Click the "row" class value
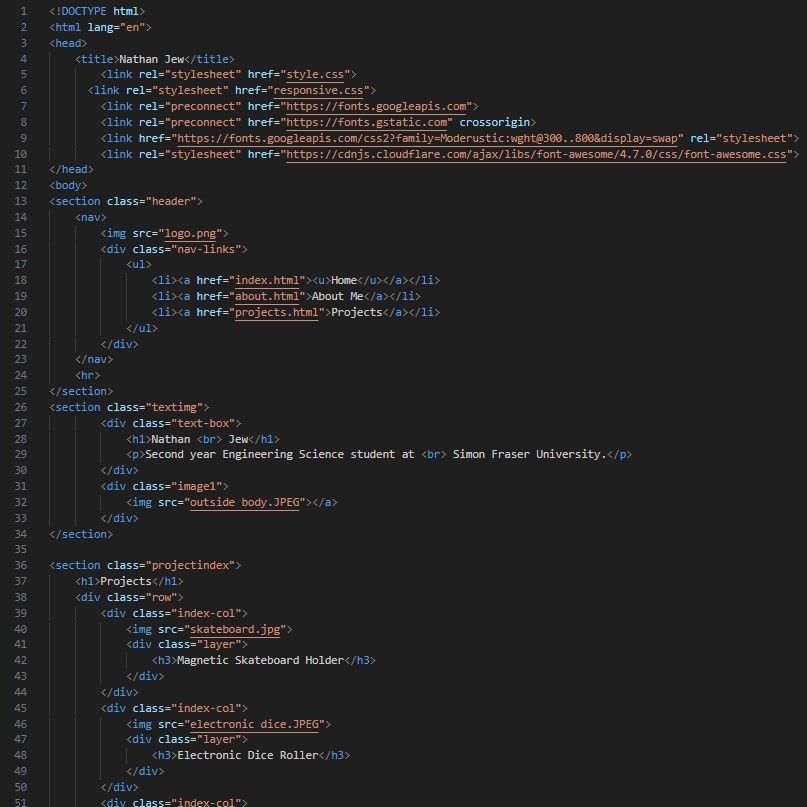 point(161,597)
